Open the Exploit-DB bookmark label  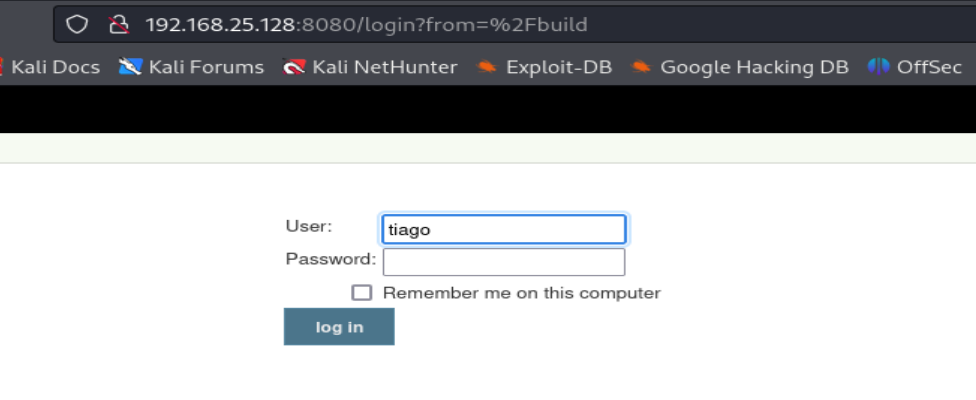click(559, 67)
